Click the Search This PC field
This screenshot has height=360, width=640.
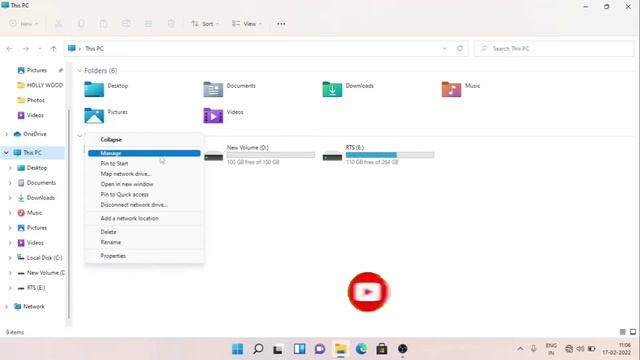tap(554, 49)
